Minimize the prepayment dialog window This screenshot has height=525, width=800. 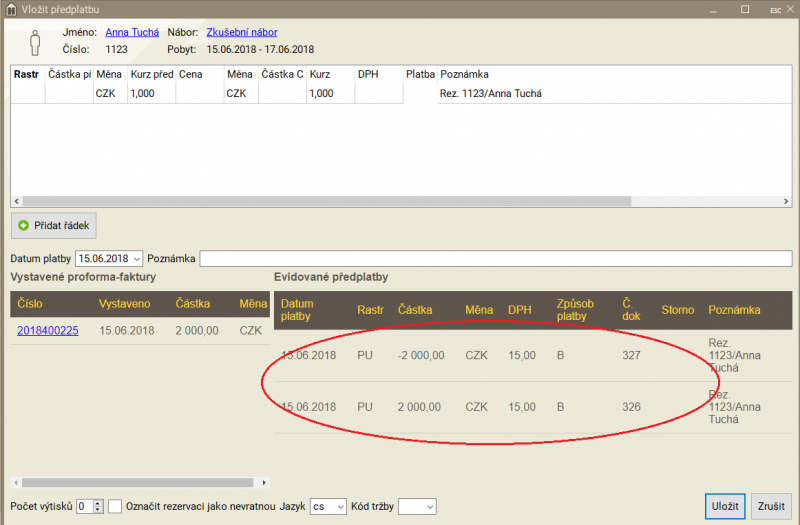[715, 9]
